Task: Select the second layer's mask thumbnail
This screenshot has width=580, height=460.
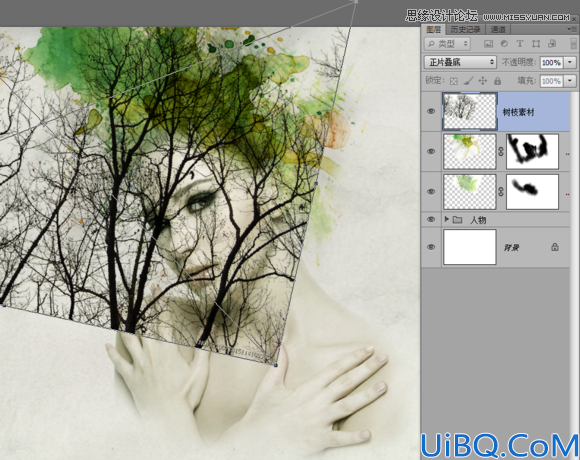Action: pos(532,152)
